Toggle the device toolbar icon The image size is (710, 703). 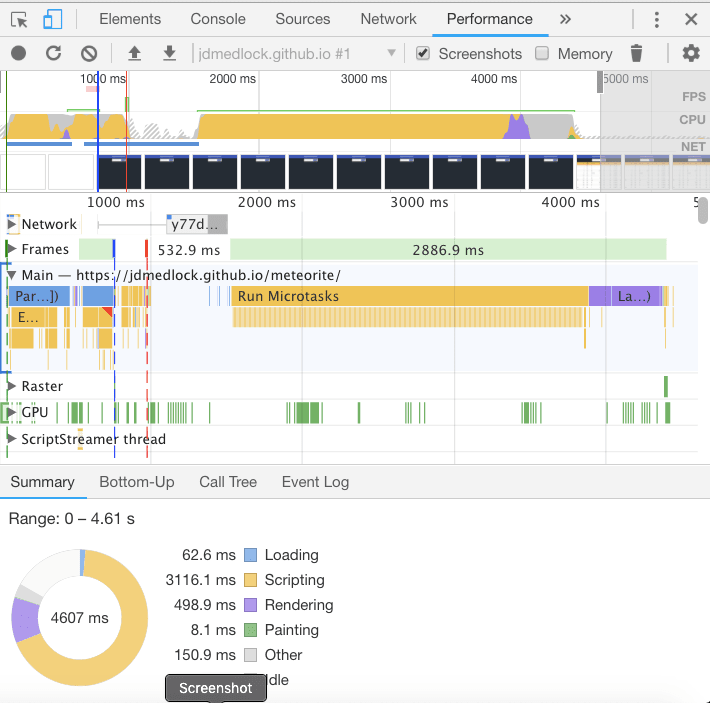[x=53, y=19]
